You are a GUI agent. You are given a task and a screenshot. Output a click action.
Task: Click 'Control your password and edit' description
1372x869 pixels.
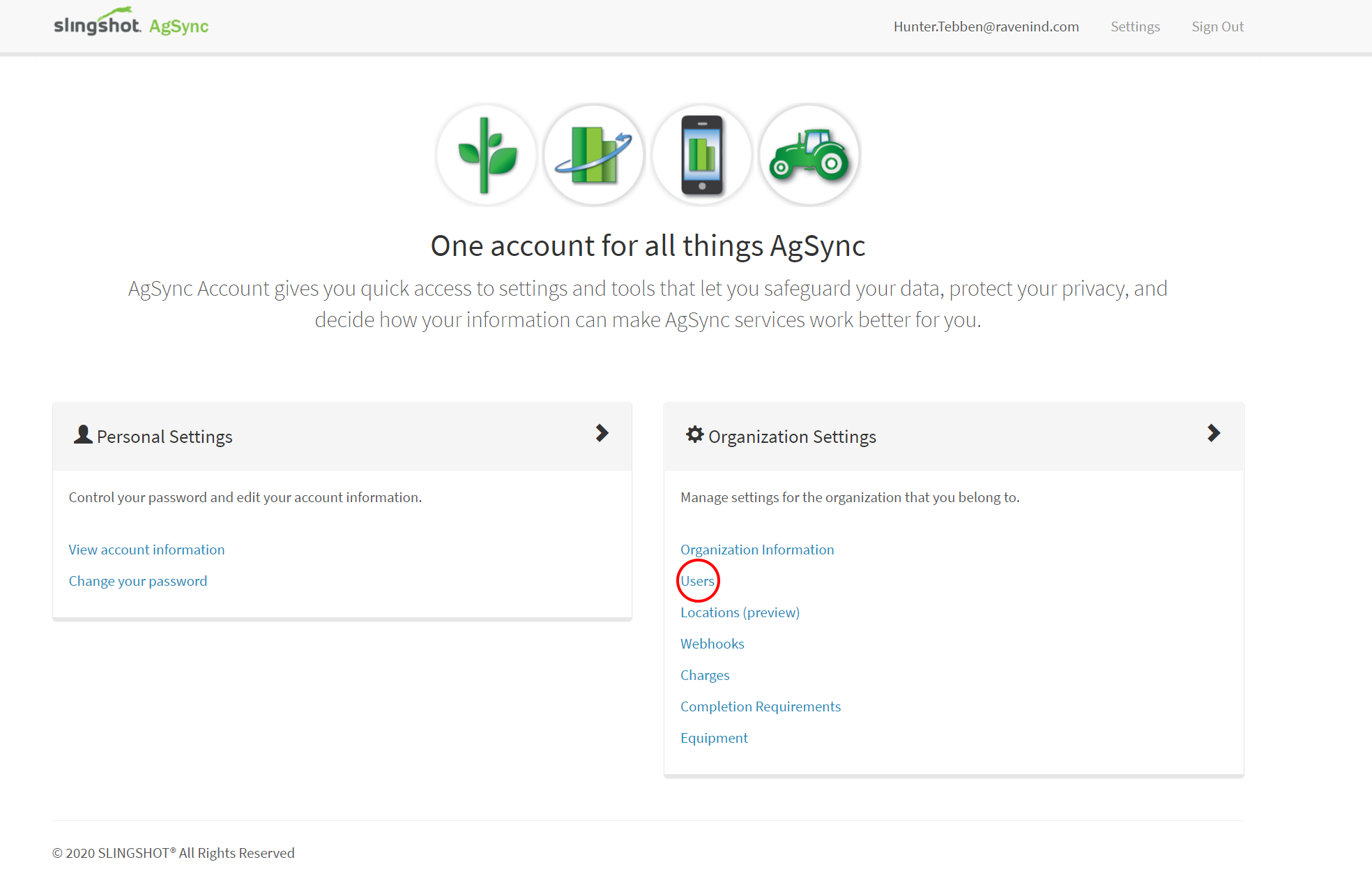[x=245, y=497]
